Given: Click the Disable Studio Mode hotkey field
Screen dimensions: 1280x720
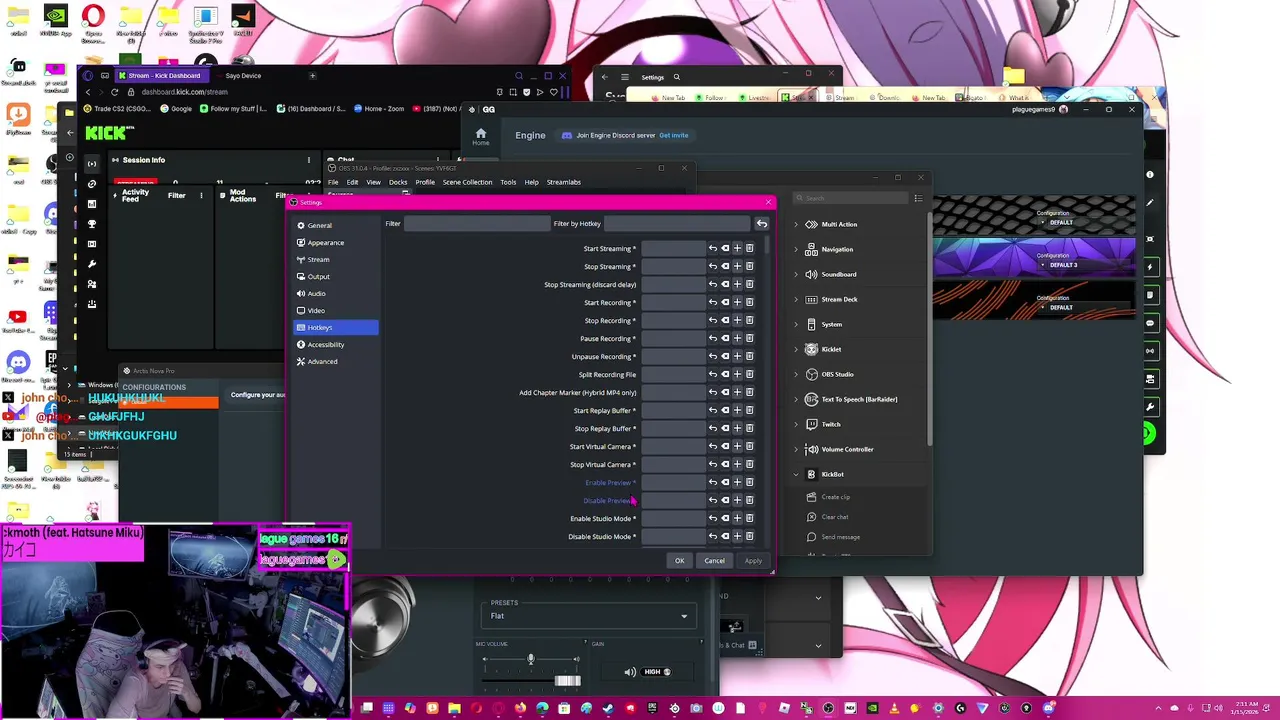Looking at the screenshot, I should (673, 536).
